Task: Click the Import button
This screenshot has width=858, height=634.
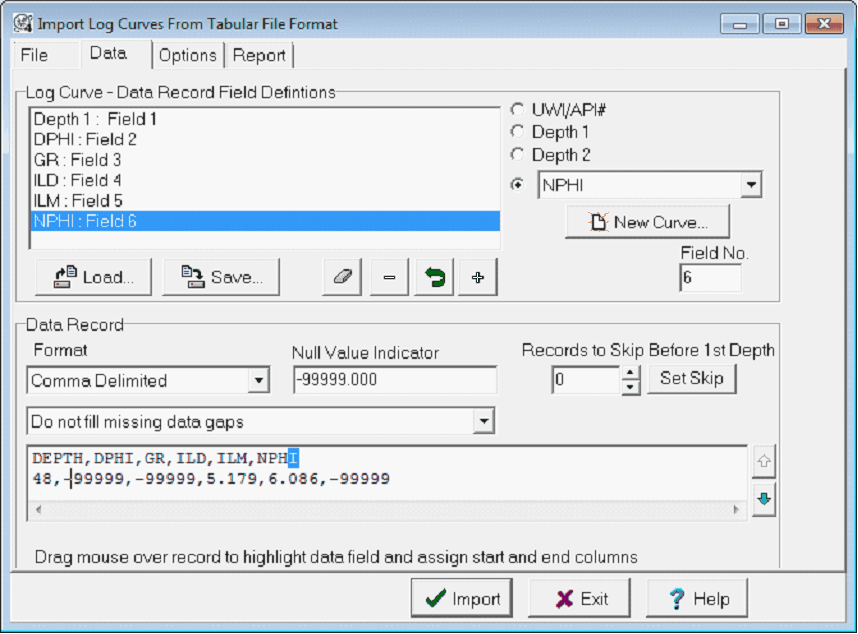Action: pos(462,599)
